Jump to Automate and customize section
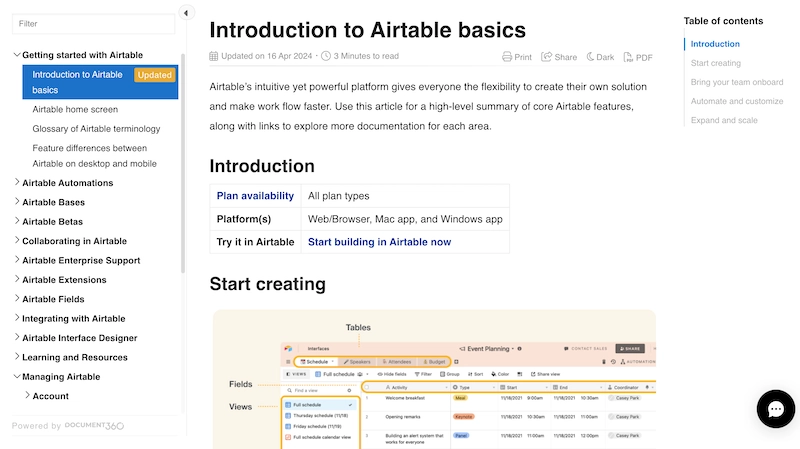800x449 pixels. pos(737,101)
